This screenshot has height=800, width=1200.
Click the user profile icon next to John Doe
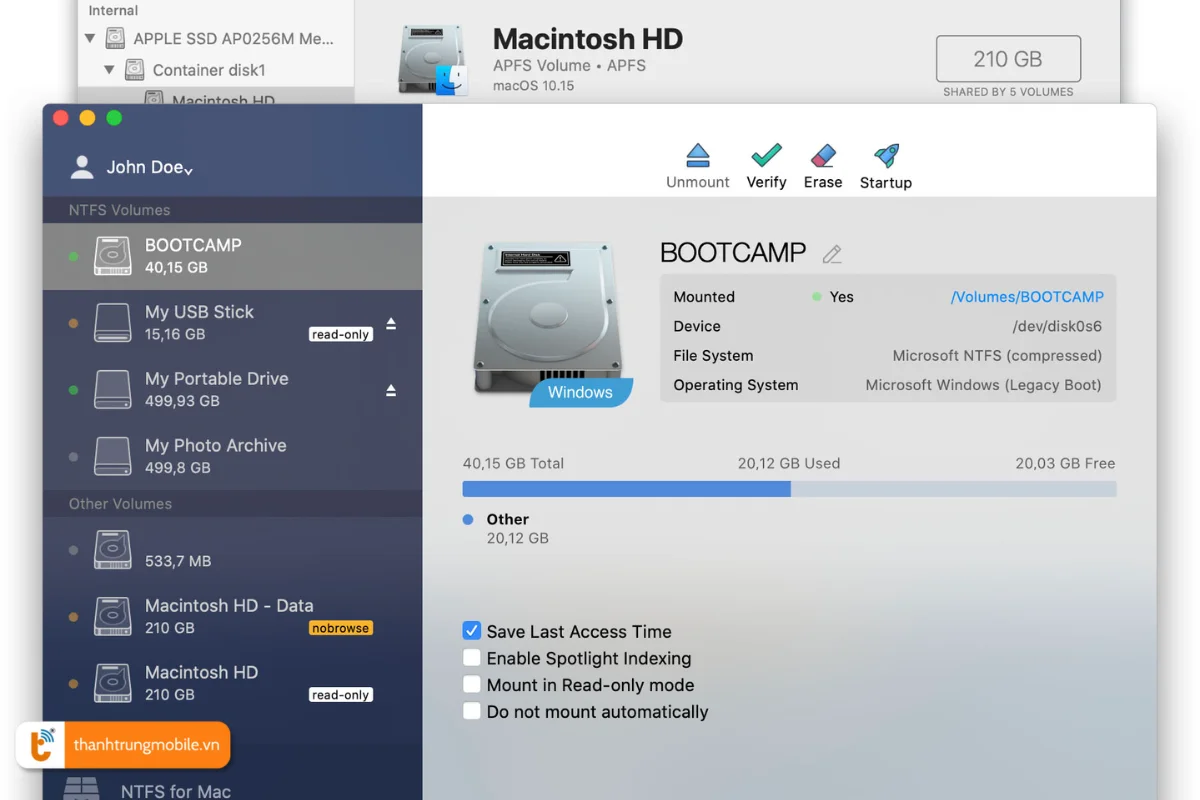tap(81, 167)
